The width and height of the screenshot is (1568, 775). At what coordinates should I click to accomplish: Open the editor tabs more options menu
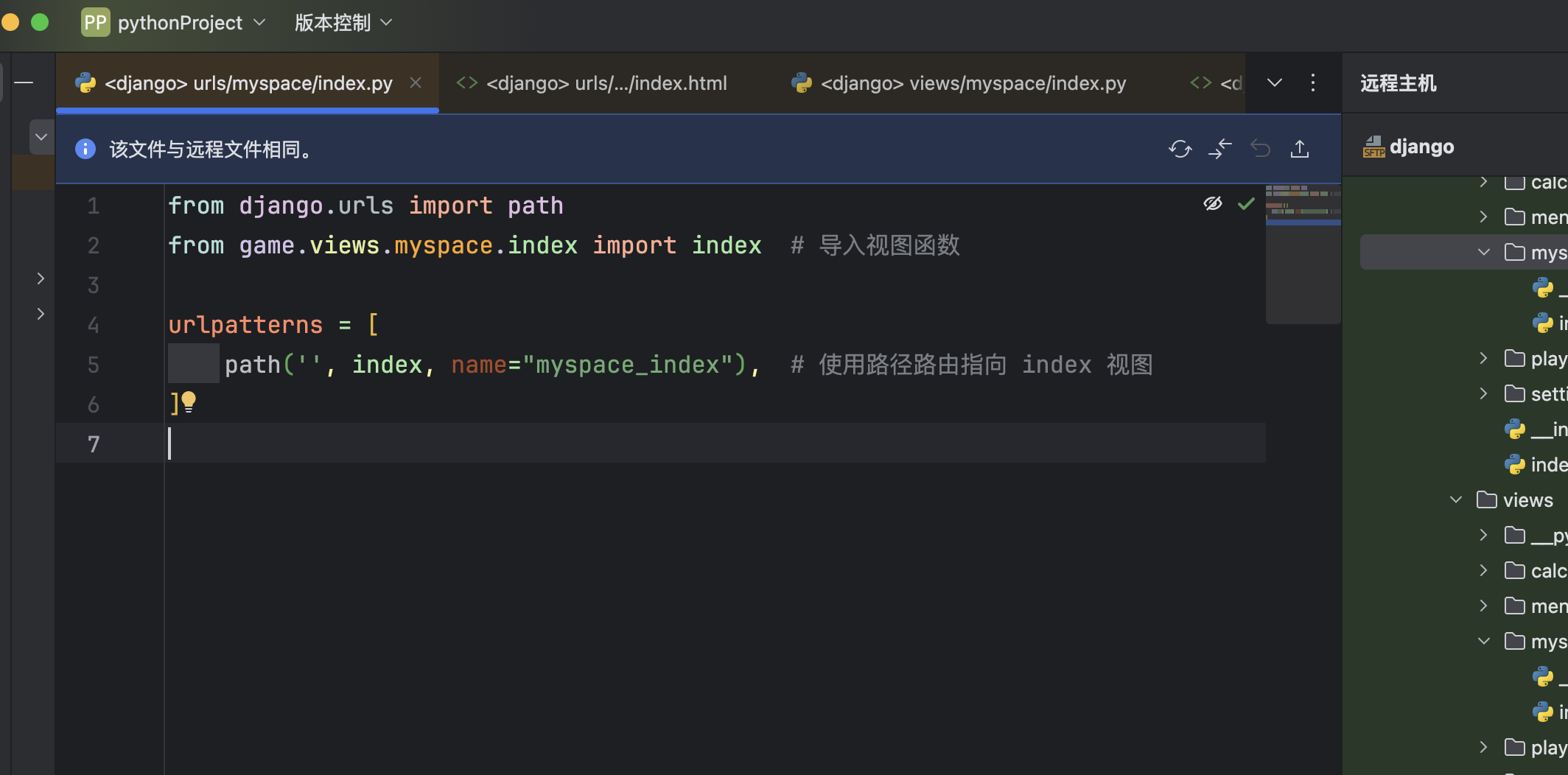(1313, 83)
